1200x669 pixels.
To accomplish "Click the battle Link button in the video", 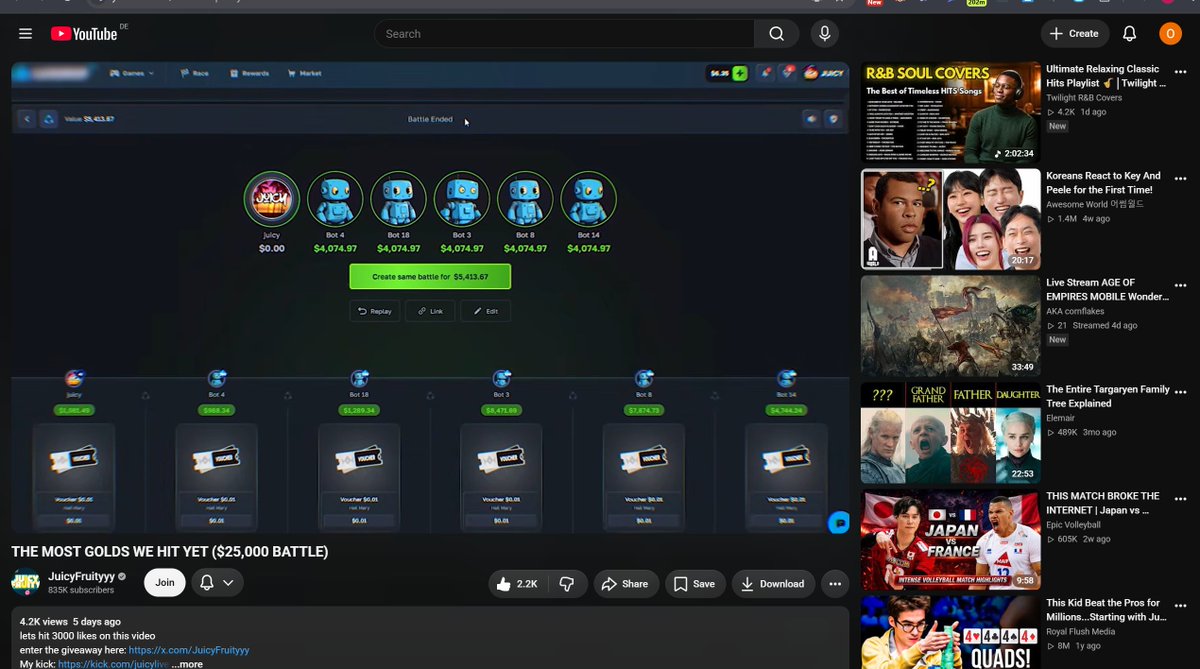I will point(430,311).
